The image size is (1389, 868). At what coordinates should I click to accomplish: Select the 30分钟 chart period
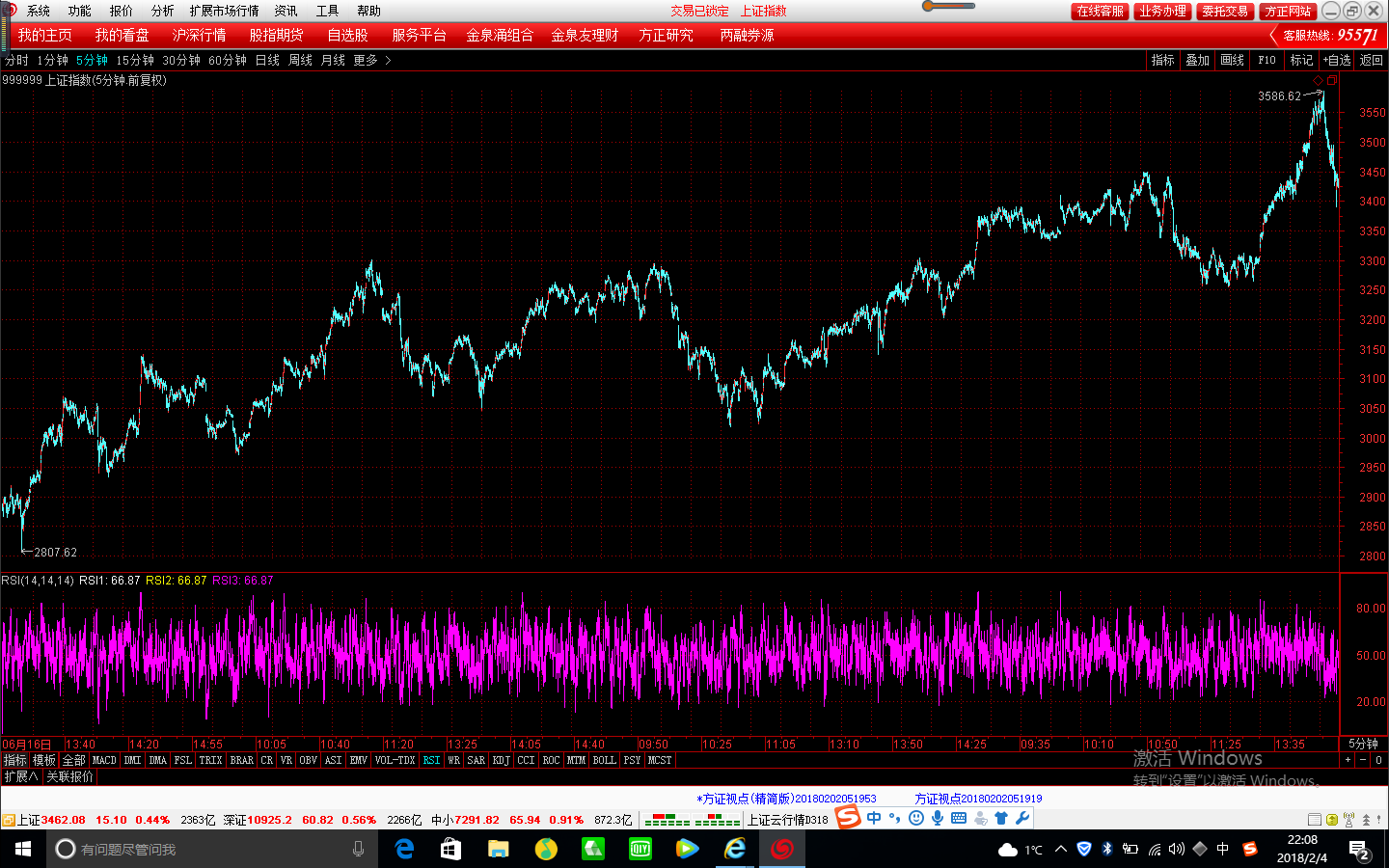point(181,60)
